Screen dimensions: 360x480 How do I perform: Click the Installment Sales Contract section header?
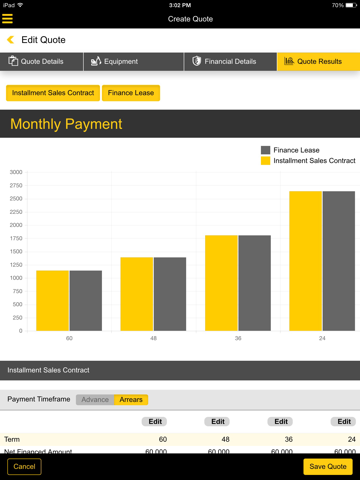(180, 370)
